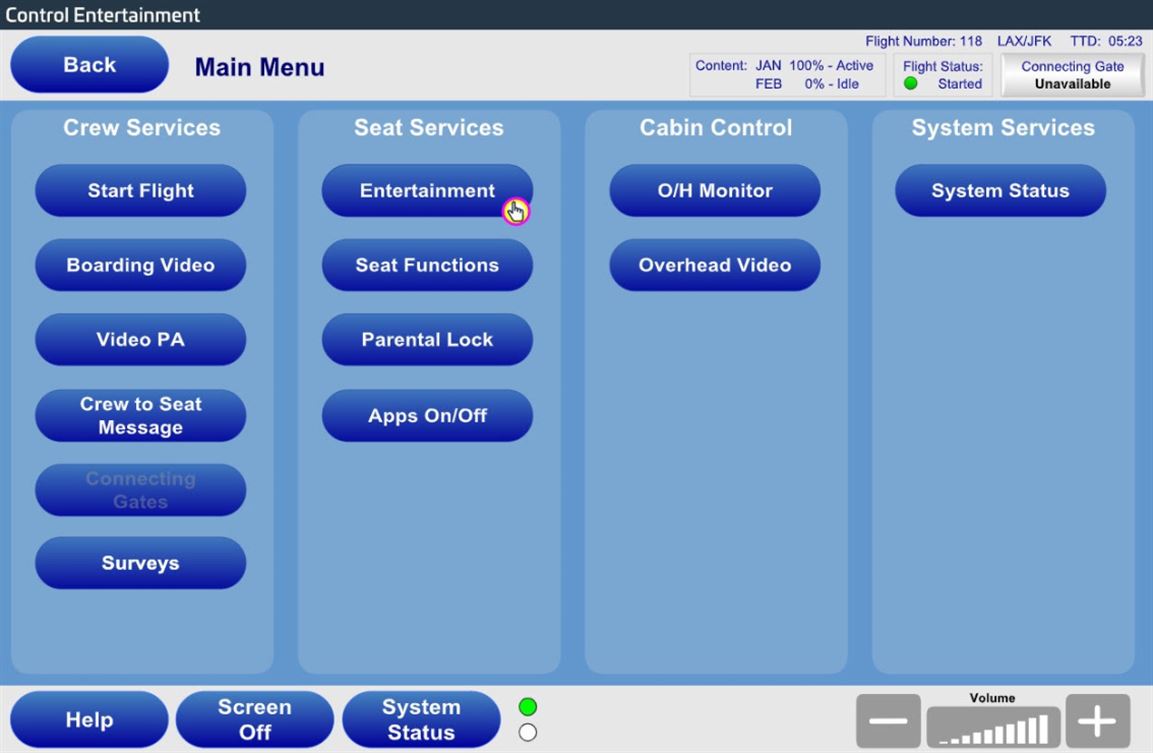
Task: Open Help from the bottom bar
Action: pos(89,720)
